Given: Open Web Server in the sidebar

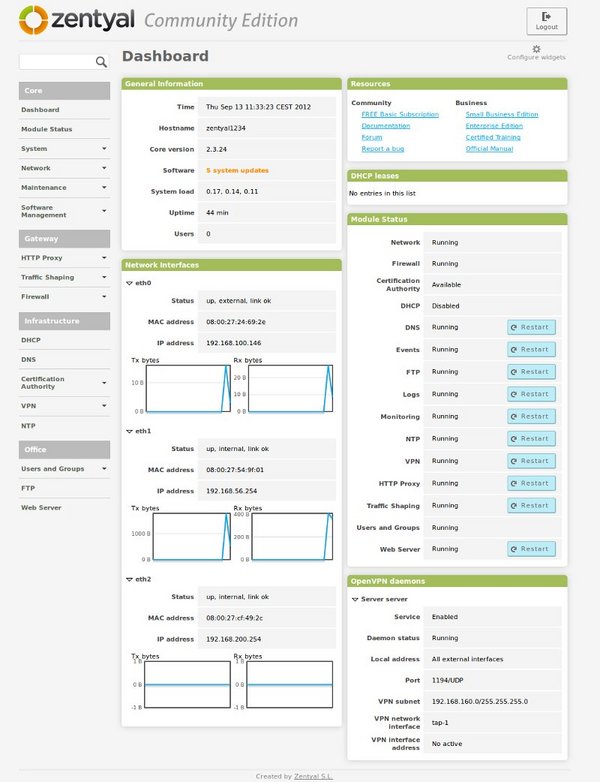Looking at the screenshot, I should (x=41, y=508).
